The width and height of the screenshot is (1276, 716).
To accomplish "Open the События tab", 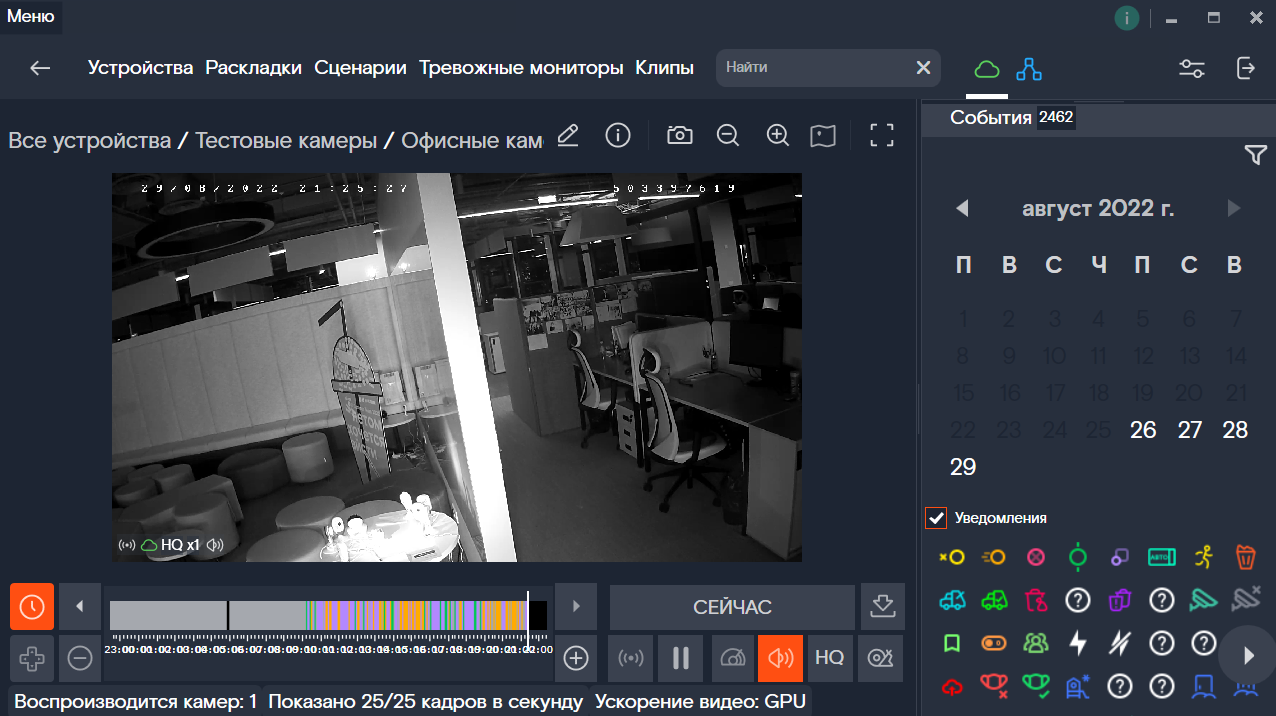I will (990, 117).
